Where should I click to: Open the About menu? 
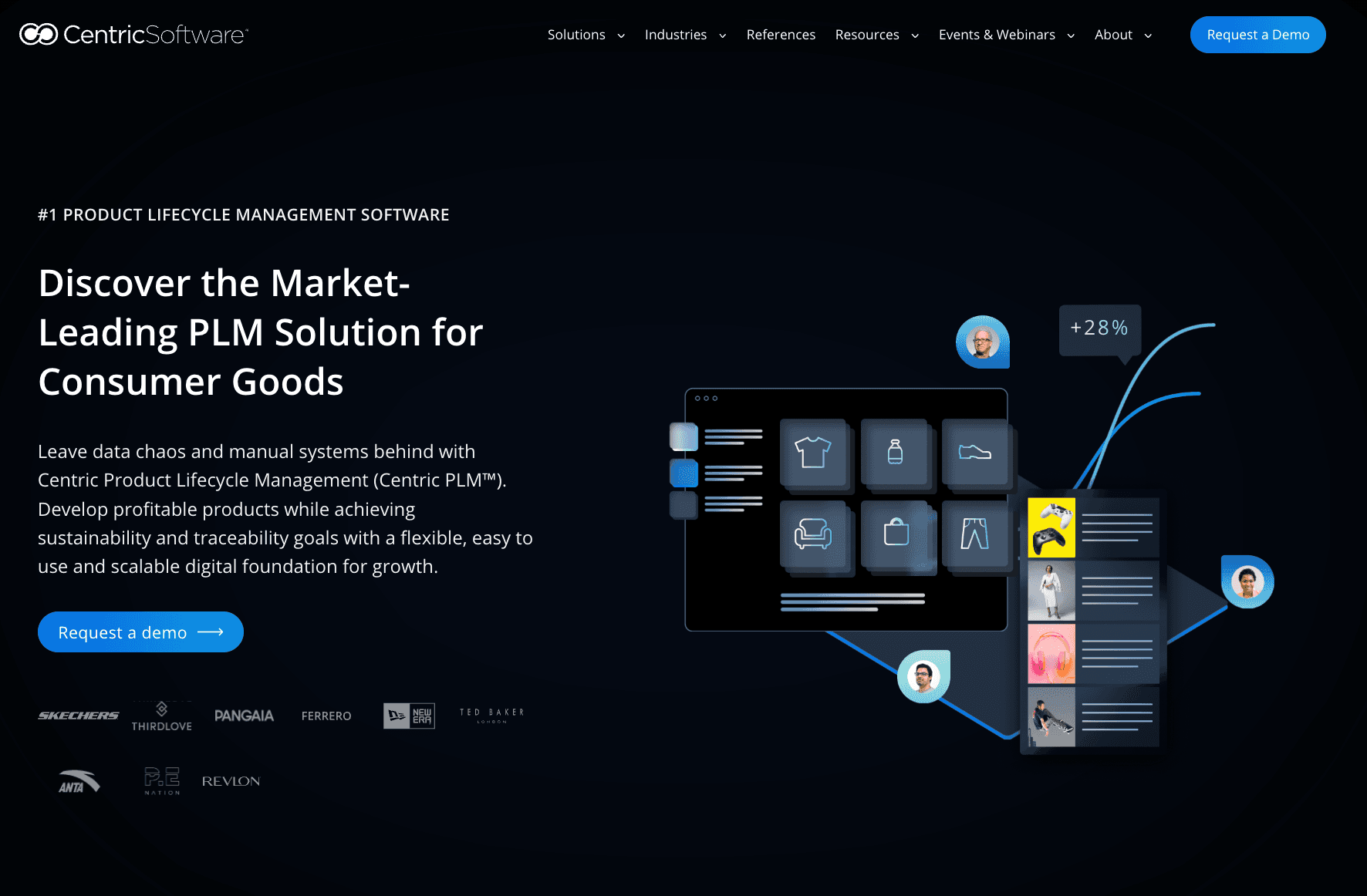[x=1113, y=35]
